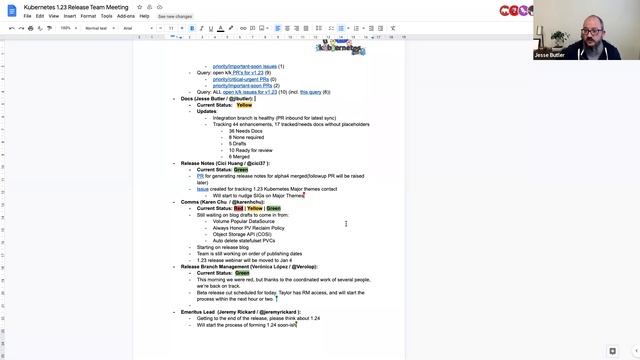640x360 pixels.
Task: Center align the text
Action: 287,28
